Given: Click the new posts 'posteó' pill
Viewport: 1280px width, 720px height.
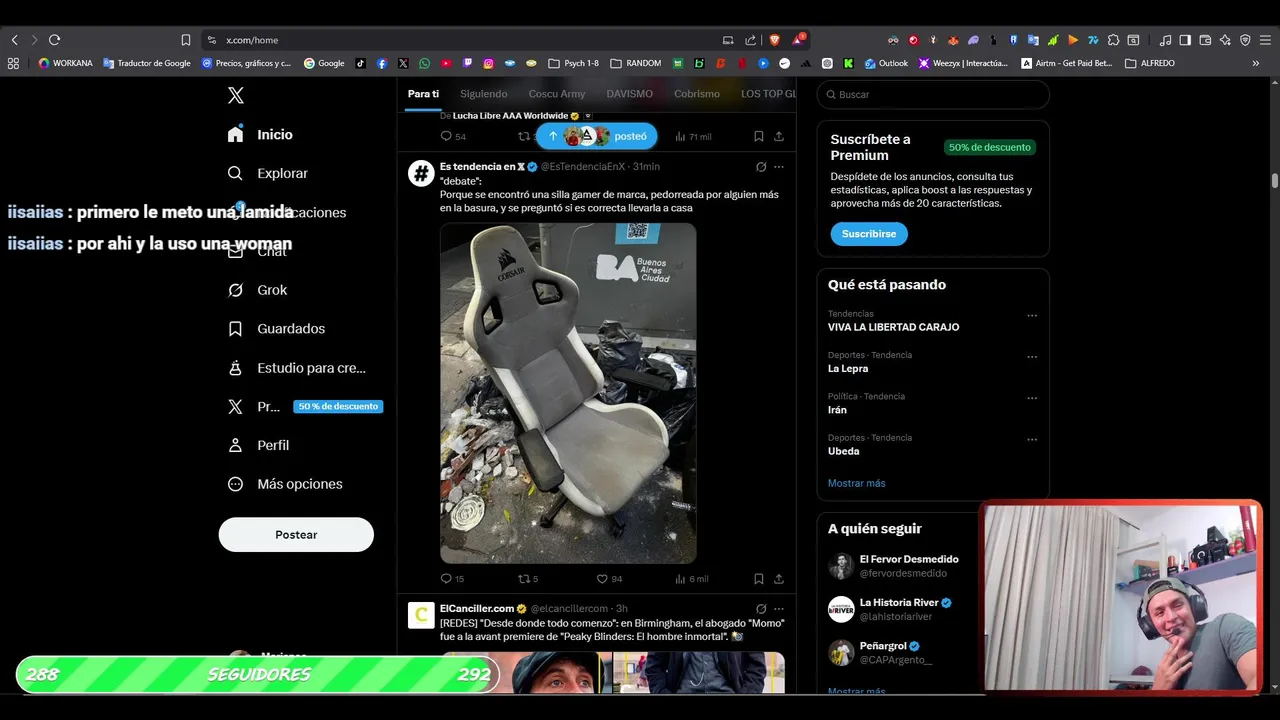Looking at the screenshot, I should point(597,136).
